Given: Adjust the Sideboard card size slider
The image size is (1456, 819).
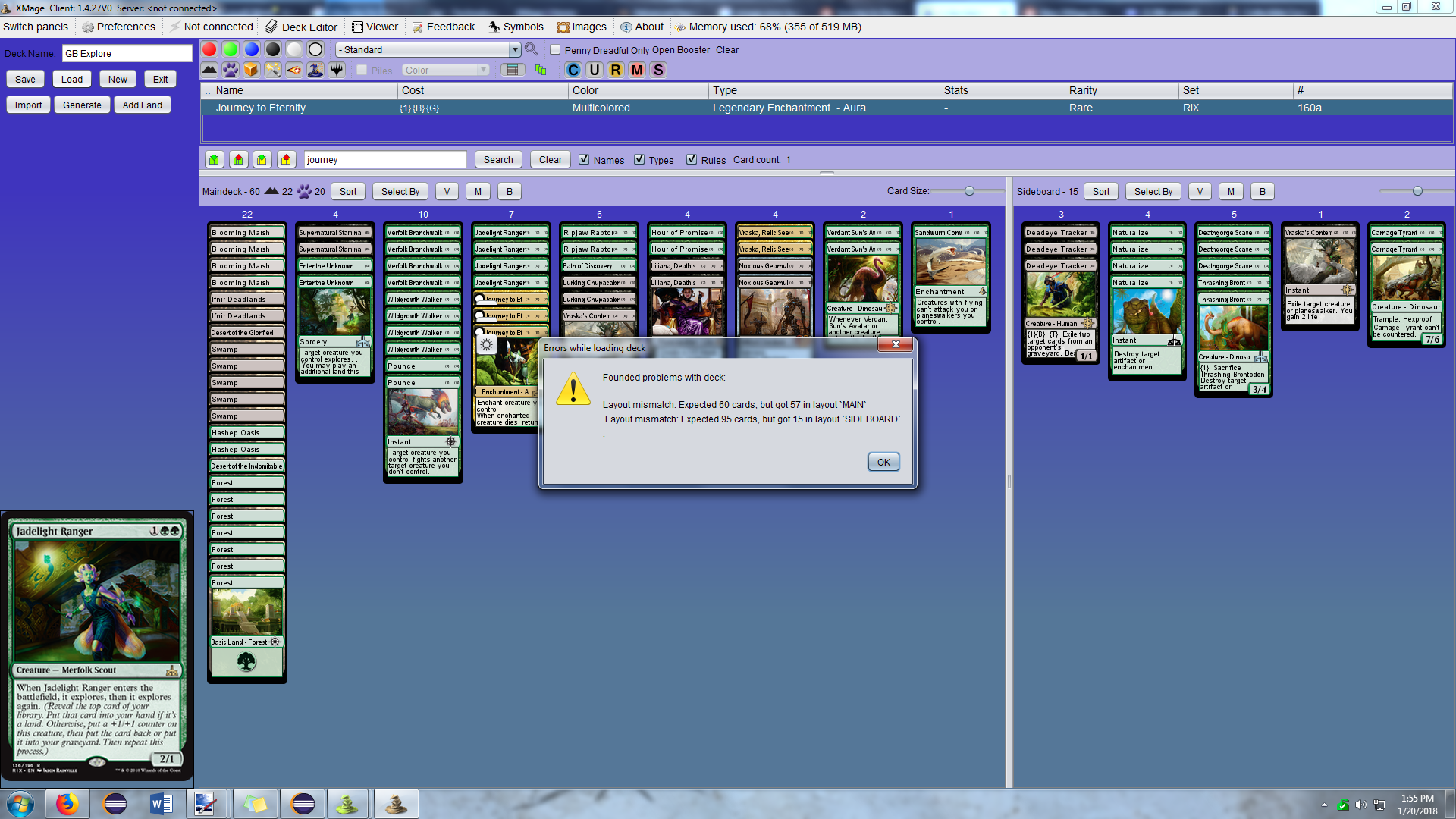Looking at the screenshot, I should [x=1417, y=191].
